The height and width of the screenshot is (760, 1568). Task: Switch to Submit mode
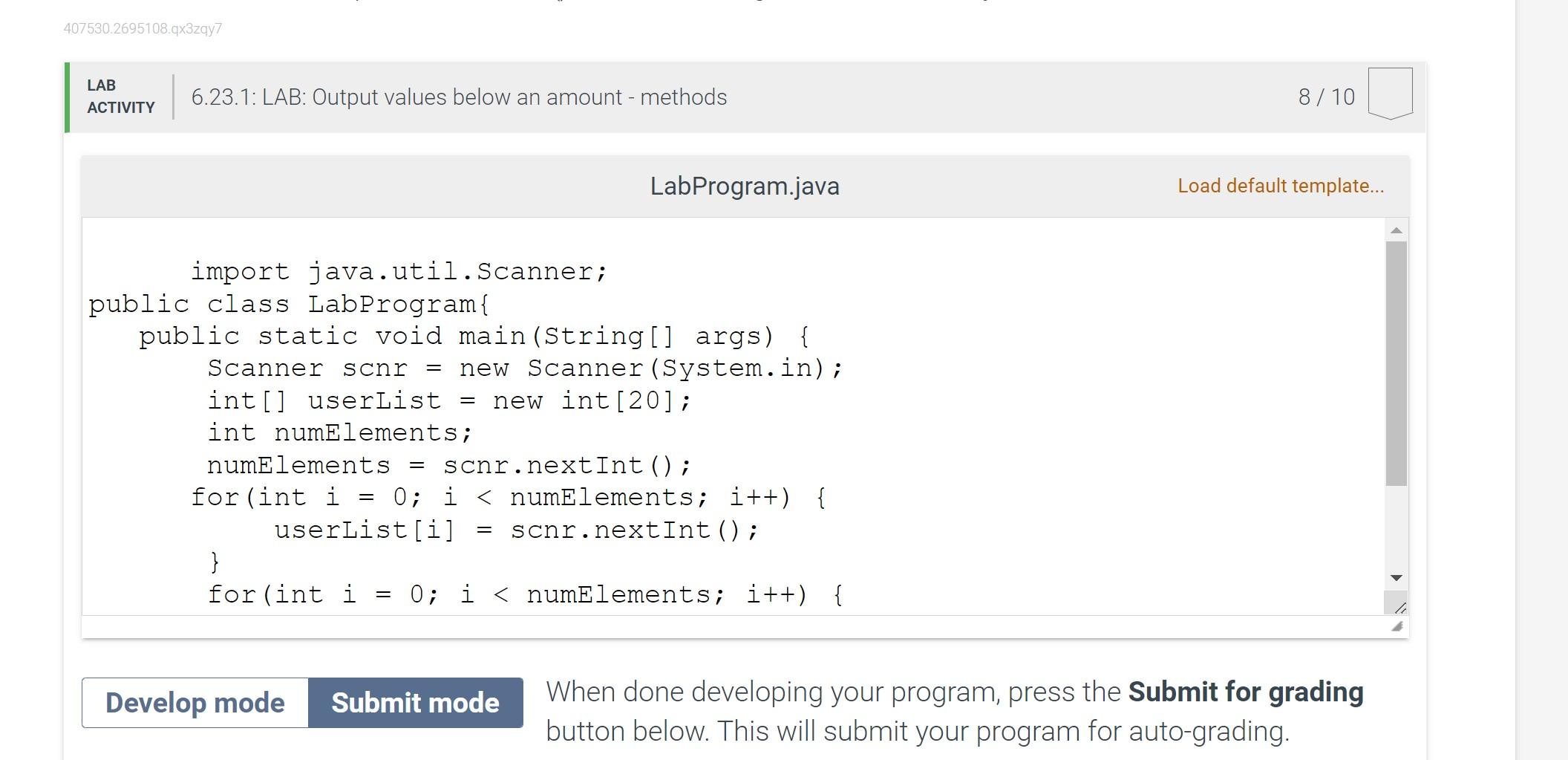coord(416,703)
